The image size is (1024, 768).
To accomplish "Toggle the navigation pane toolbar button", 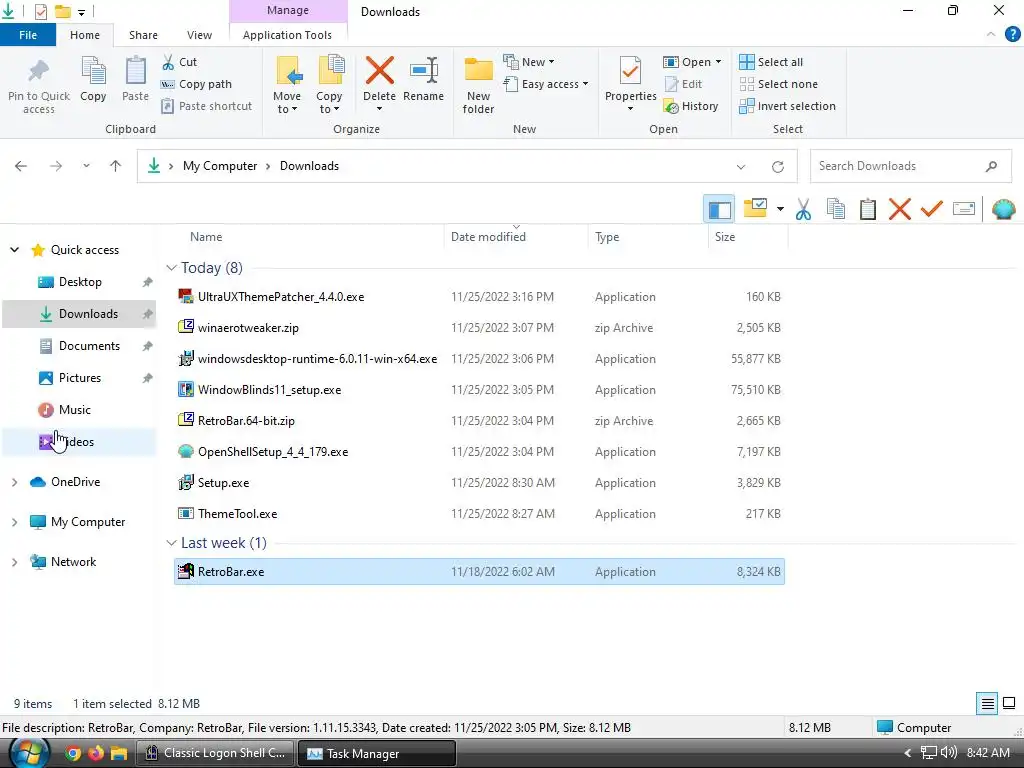I will tap(719, 210).
